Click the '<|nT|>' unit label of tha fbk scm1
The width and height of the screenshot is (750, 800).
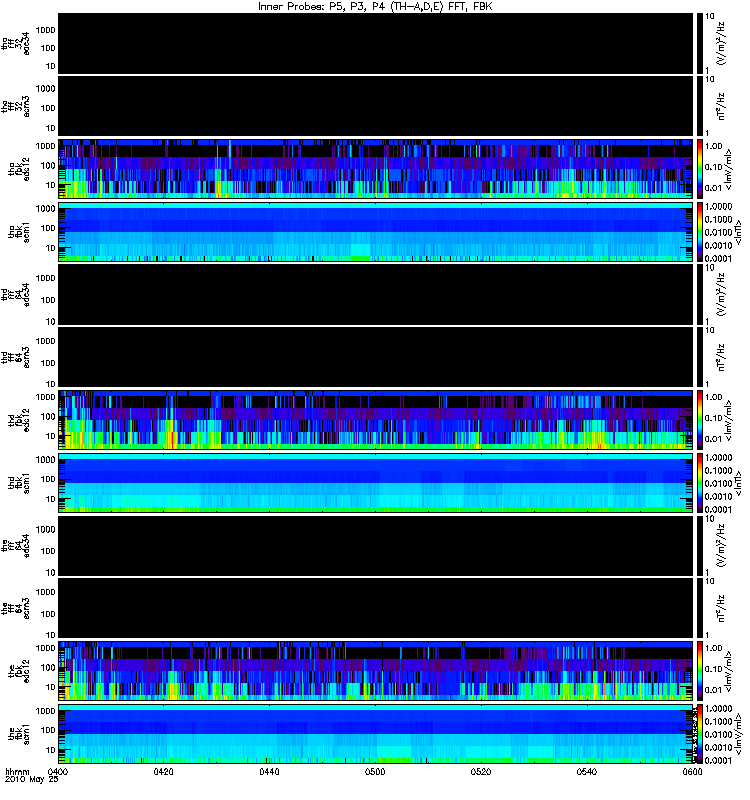pyautogui.click(x=737, y=233)
